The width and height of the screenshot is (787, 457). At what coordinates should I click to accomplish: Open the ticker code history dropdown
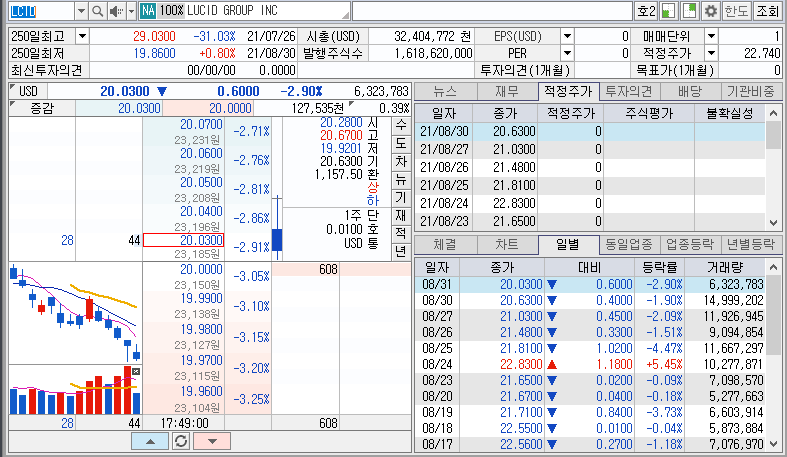click(x=82, y=11)
